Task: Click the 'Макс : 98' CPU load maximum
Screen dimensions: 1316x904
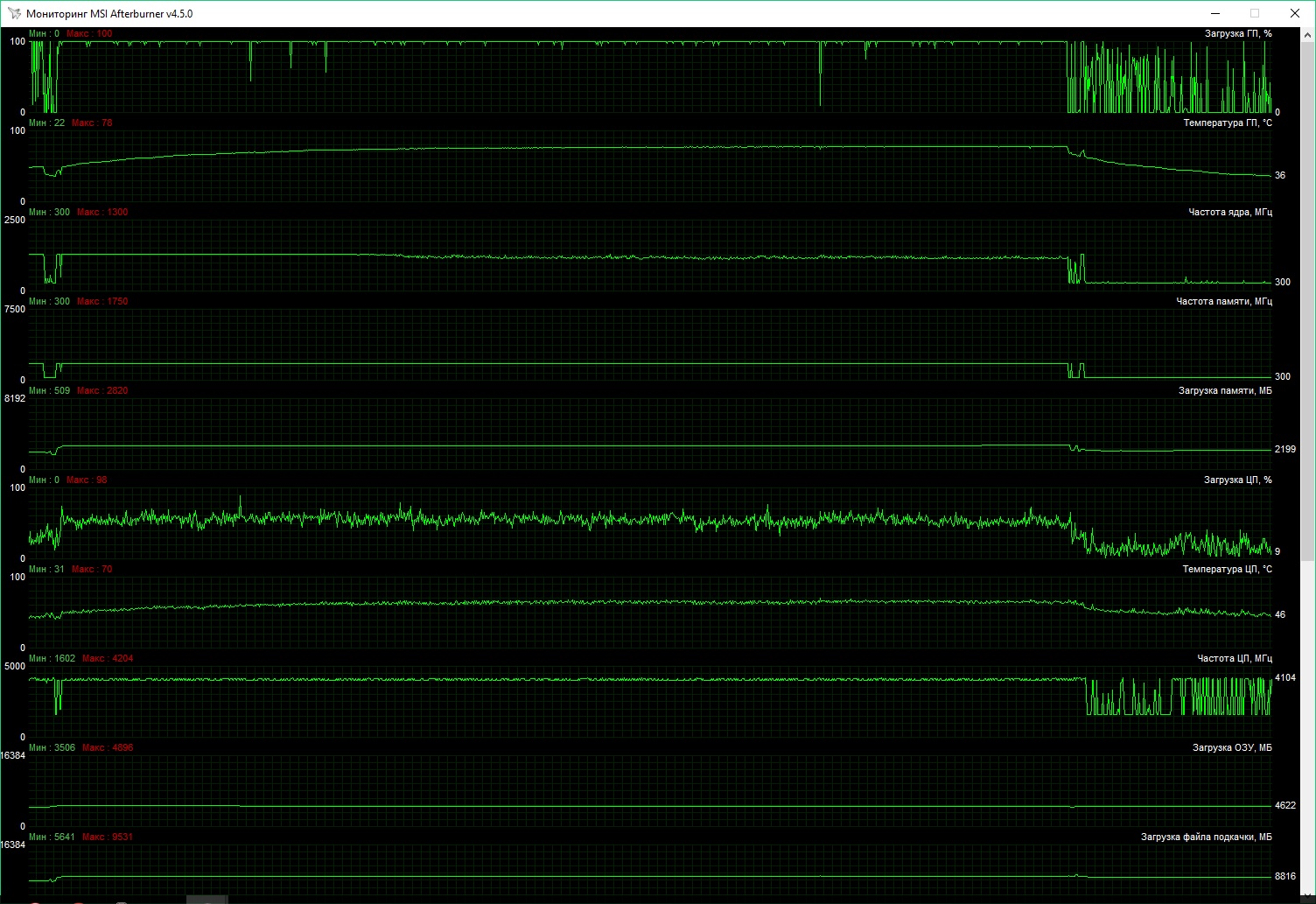Action: click(x=87, y=480)
